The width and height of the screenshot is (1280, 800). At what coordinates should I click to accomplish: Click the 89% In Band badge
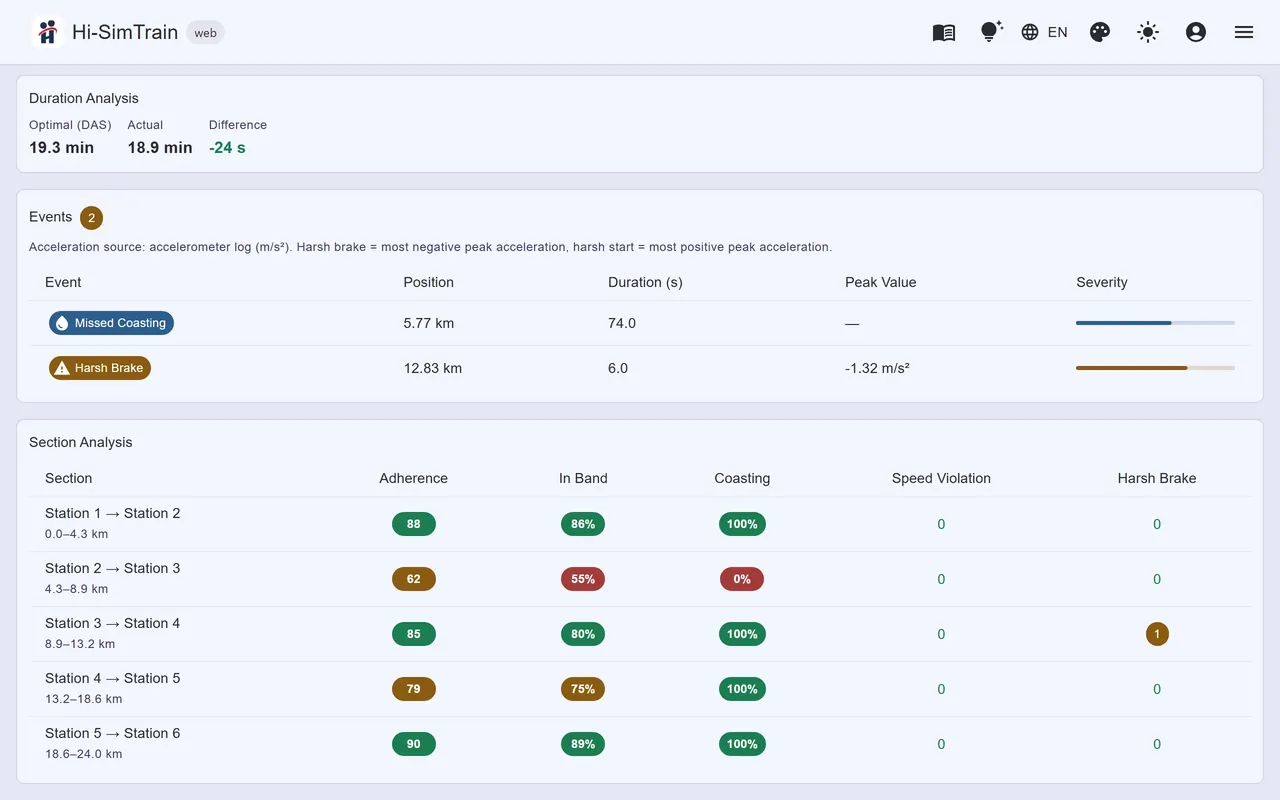(583, 744)
